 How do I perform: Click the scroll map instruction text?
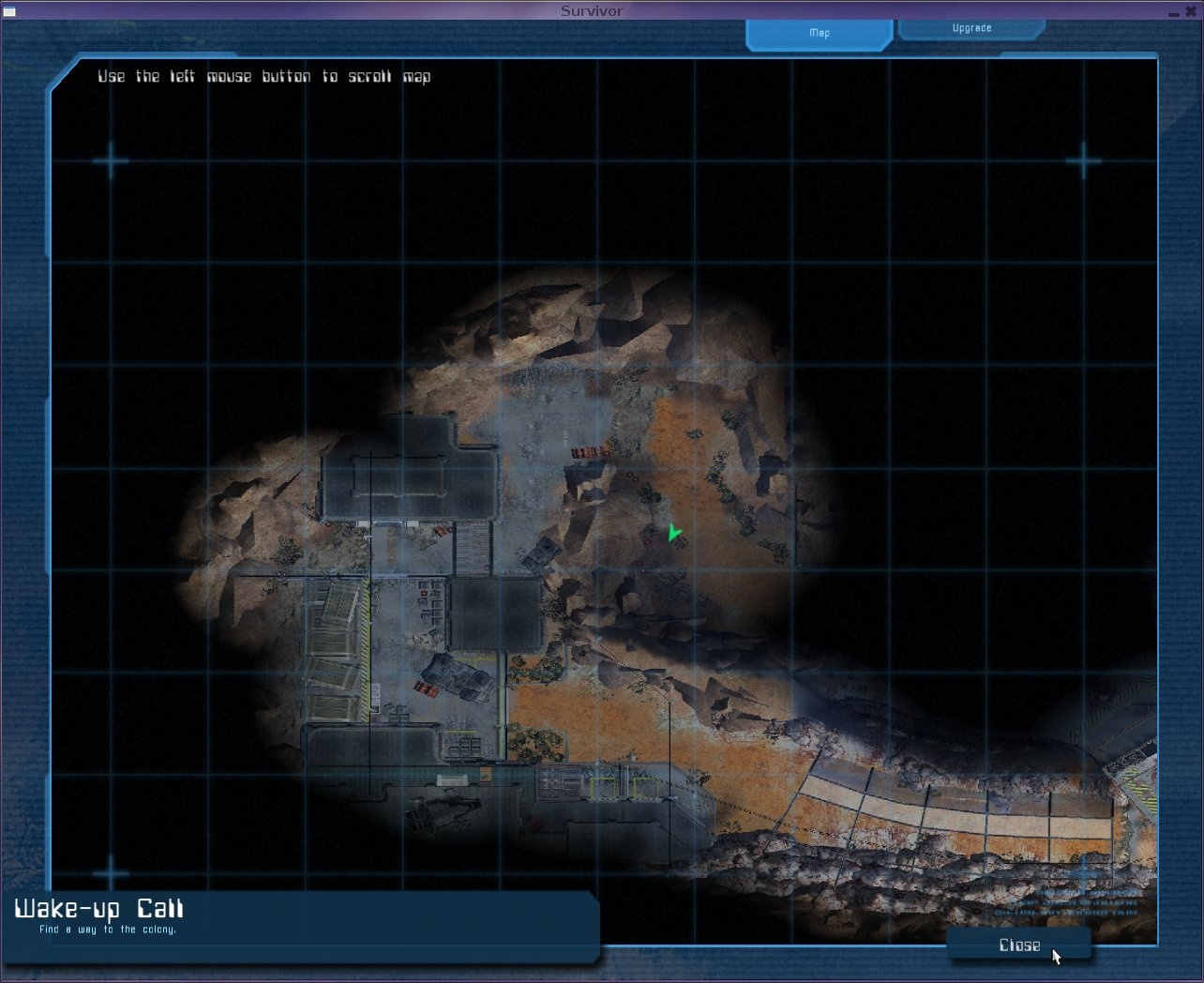264,76
